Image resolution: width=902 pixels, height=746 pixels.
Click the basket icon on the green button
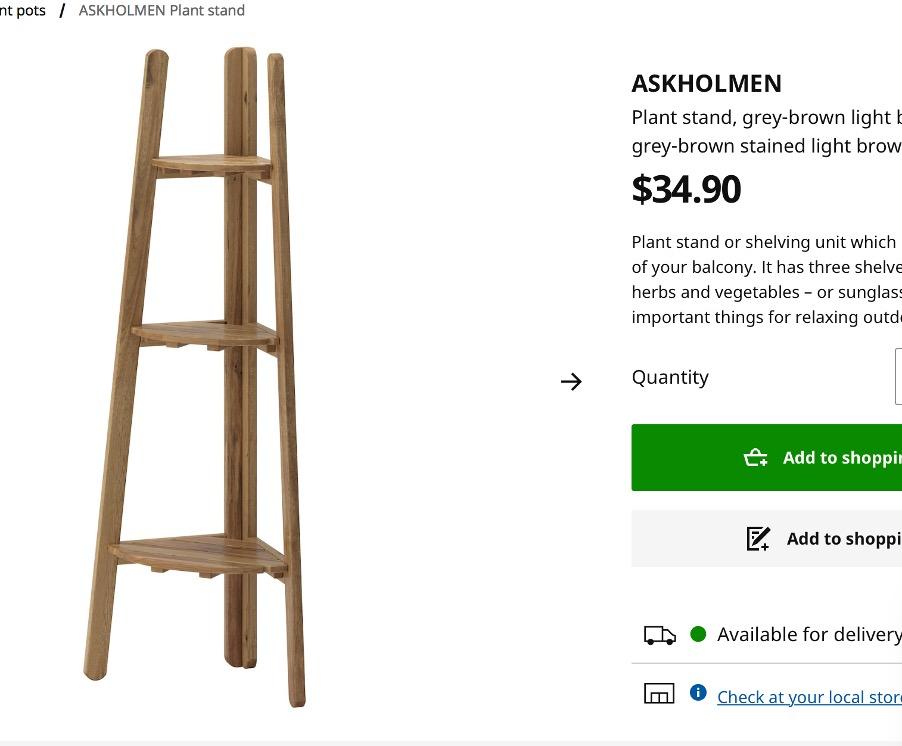(x=758, y=457)
